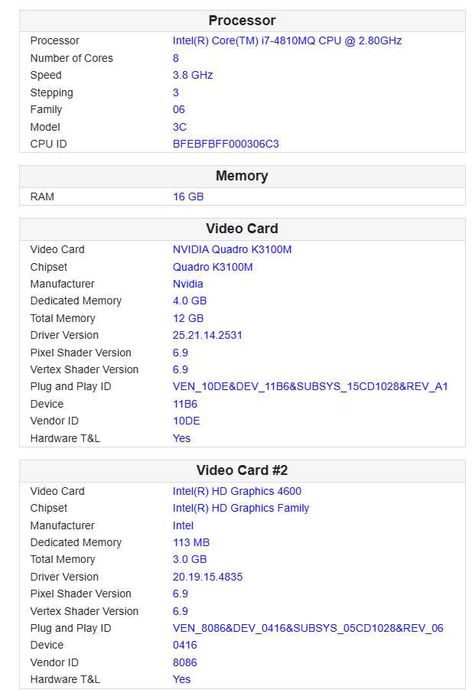Screen dimensions: 472x699
Task: Click the Quadro K3100M chipset value
Action: [x=213, y=267]
